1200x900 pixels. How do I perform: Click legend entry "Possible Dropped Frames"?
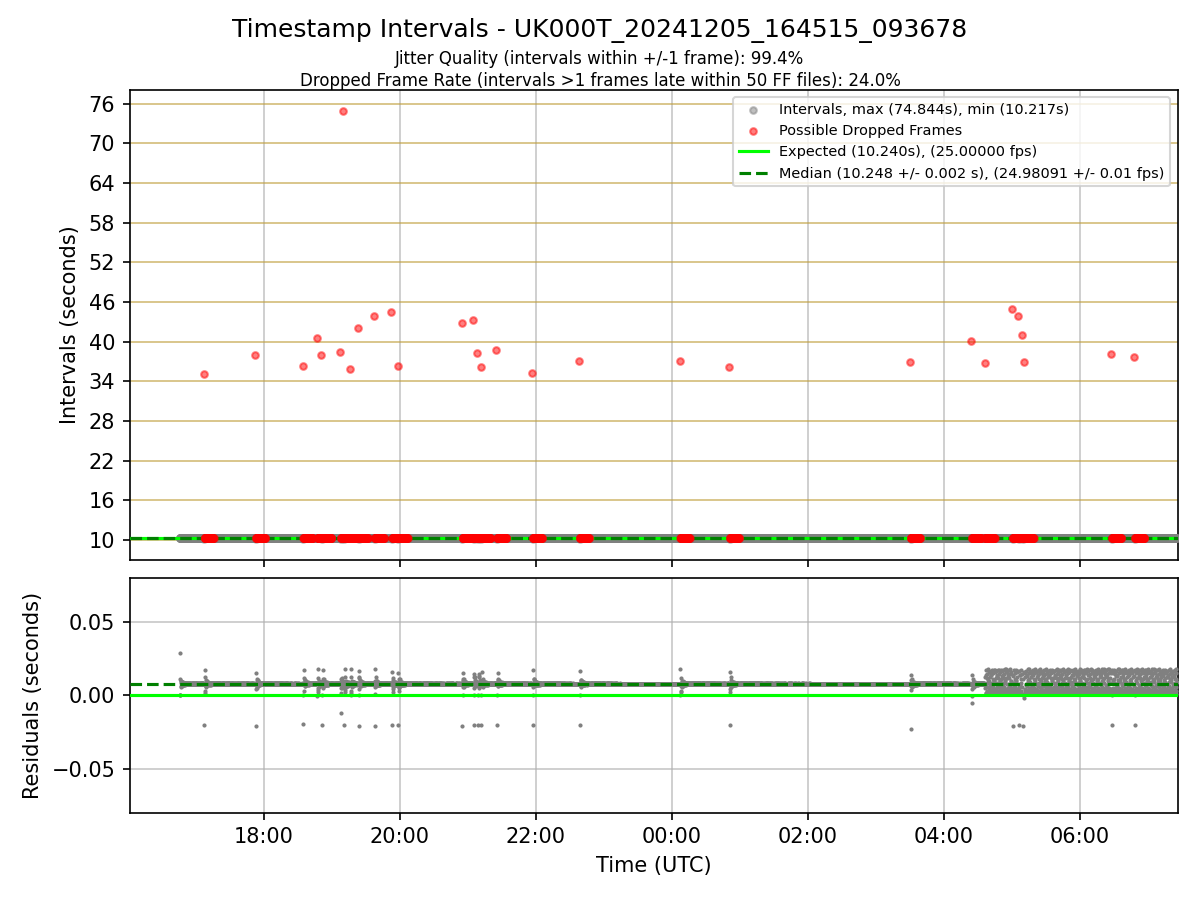pyautogui.click(x=870, y=130)
